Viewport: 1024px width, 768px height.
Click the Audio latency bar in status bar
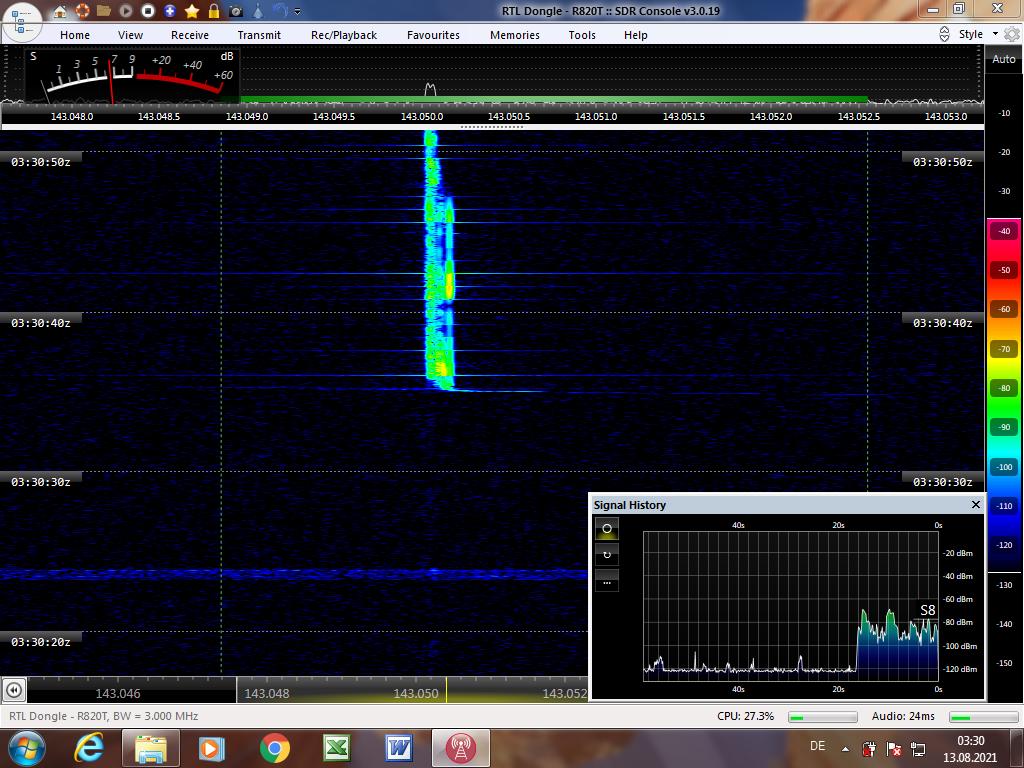coord(982,717)
